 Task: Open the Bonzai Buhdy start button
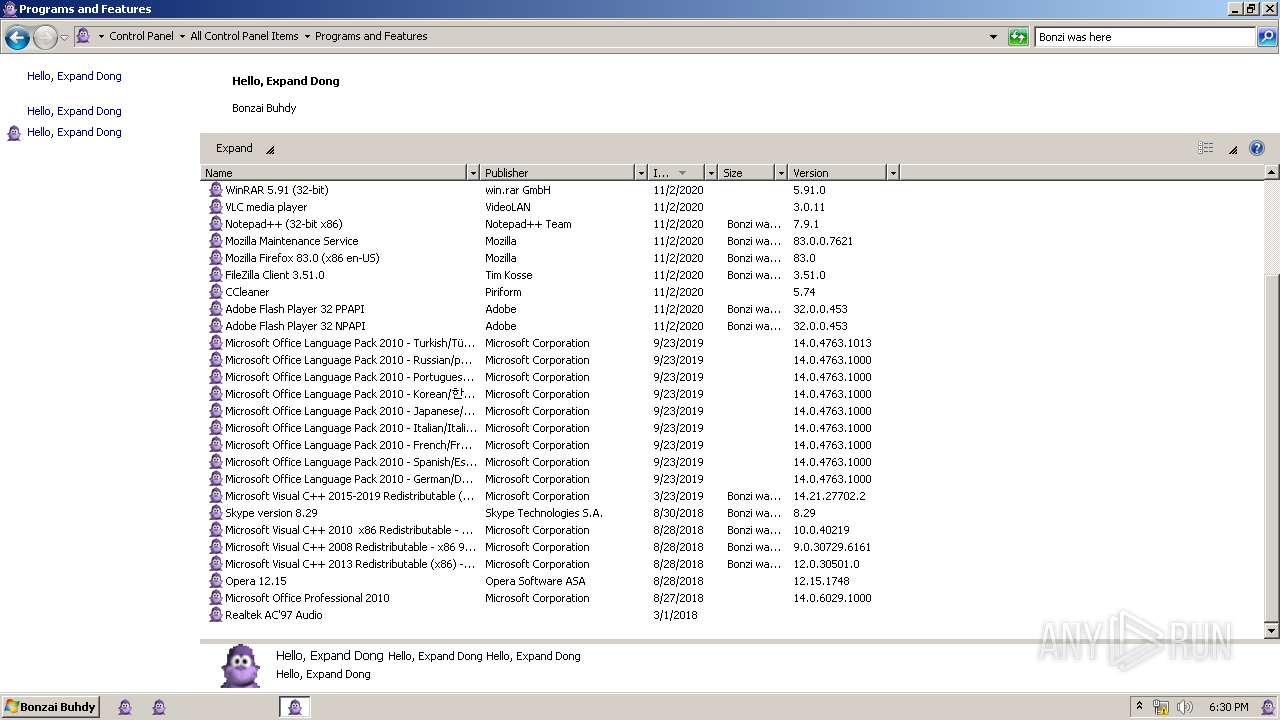click(x=51, y=707)
